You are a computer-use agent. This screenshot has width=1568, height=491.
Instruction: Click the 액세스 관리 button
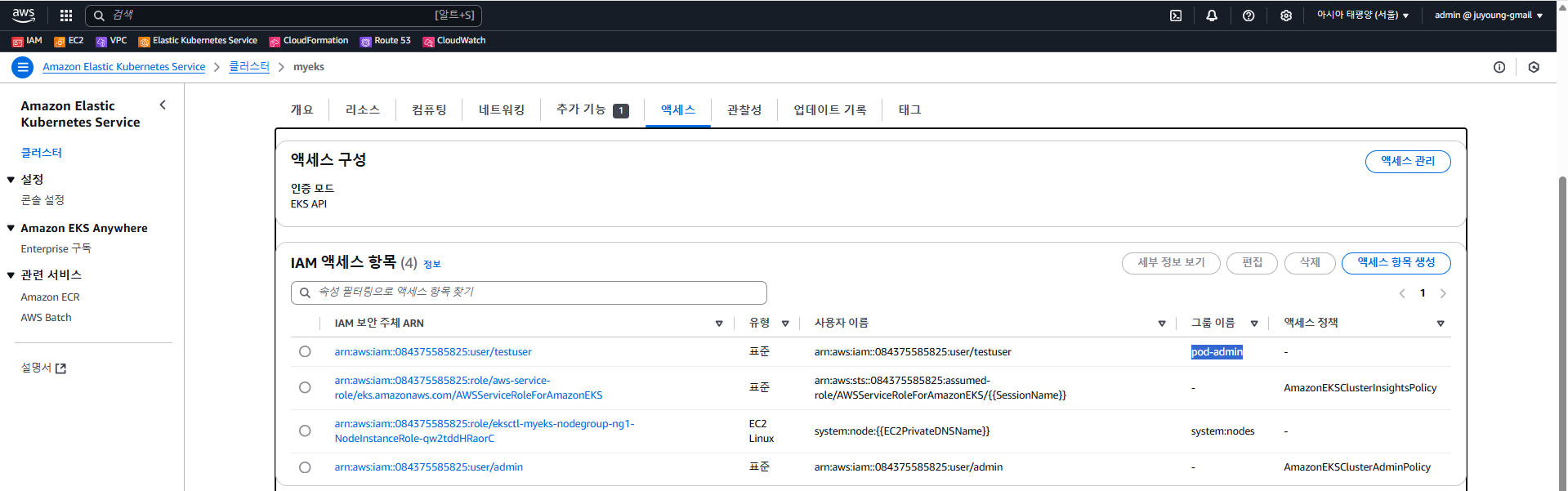pyautogui.click(x=1408, y=162)
